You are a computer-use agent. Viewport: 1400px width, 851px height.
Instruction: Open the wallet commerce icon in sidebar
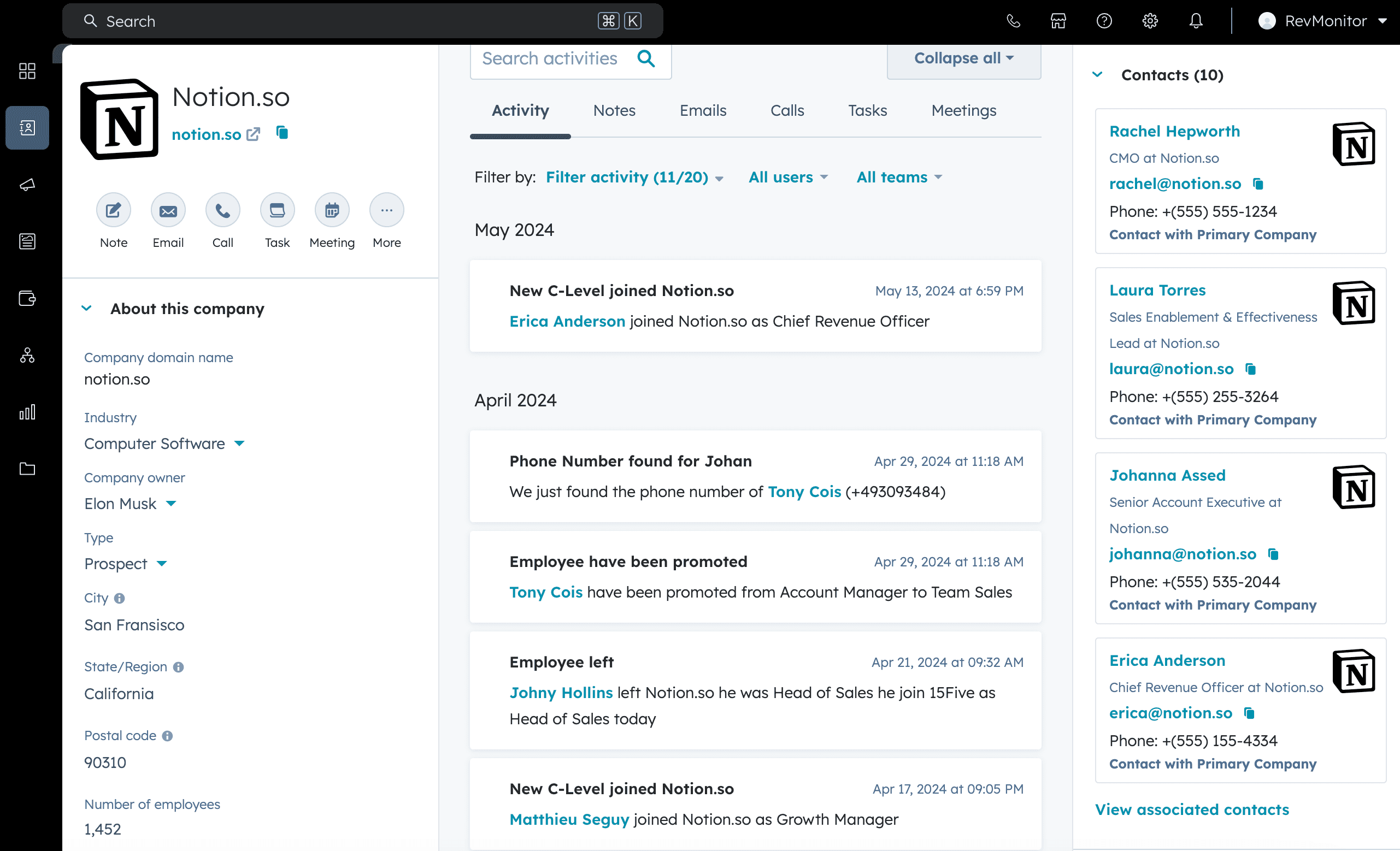click(27, 298)
